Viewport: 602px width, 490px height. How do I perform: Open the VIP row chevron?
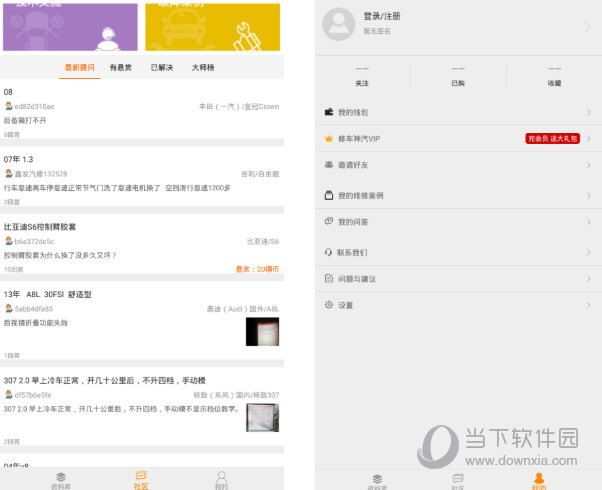click(x=589, y=139)
